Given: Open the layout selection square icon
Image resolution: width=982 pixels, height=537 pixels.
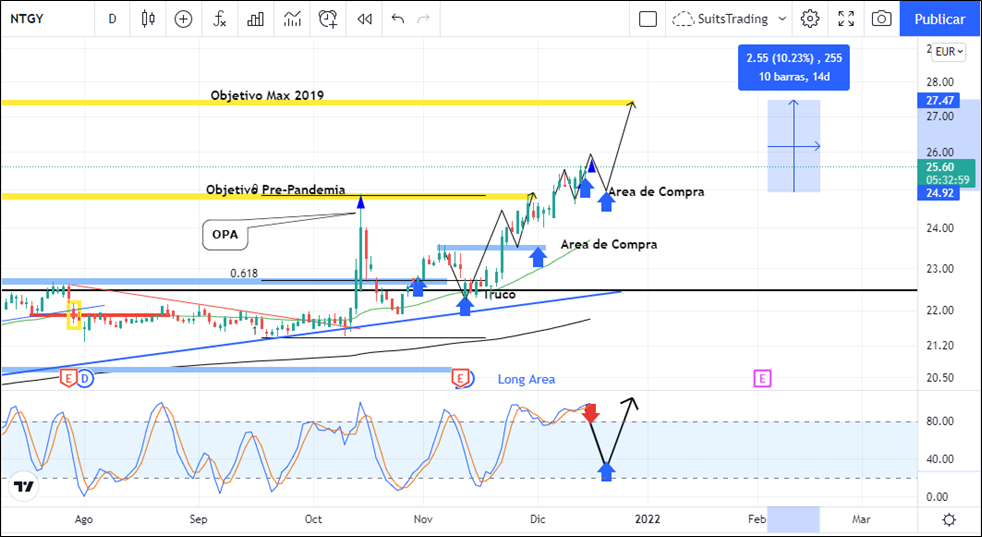Looking at the screenshot, I should [648, 19].
